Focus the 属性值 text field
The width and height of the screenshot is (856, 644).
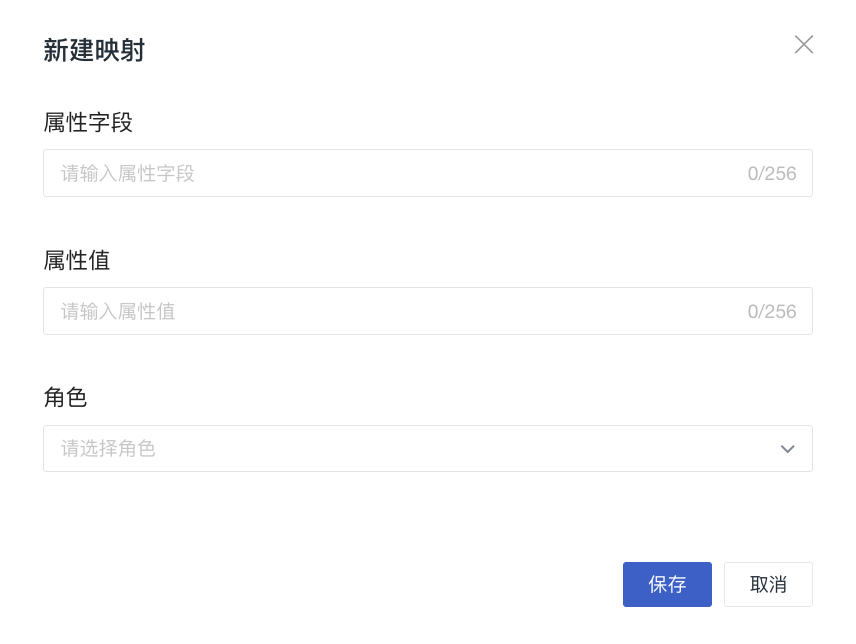400,311
